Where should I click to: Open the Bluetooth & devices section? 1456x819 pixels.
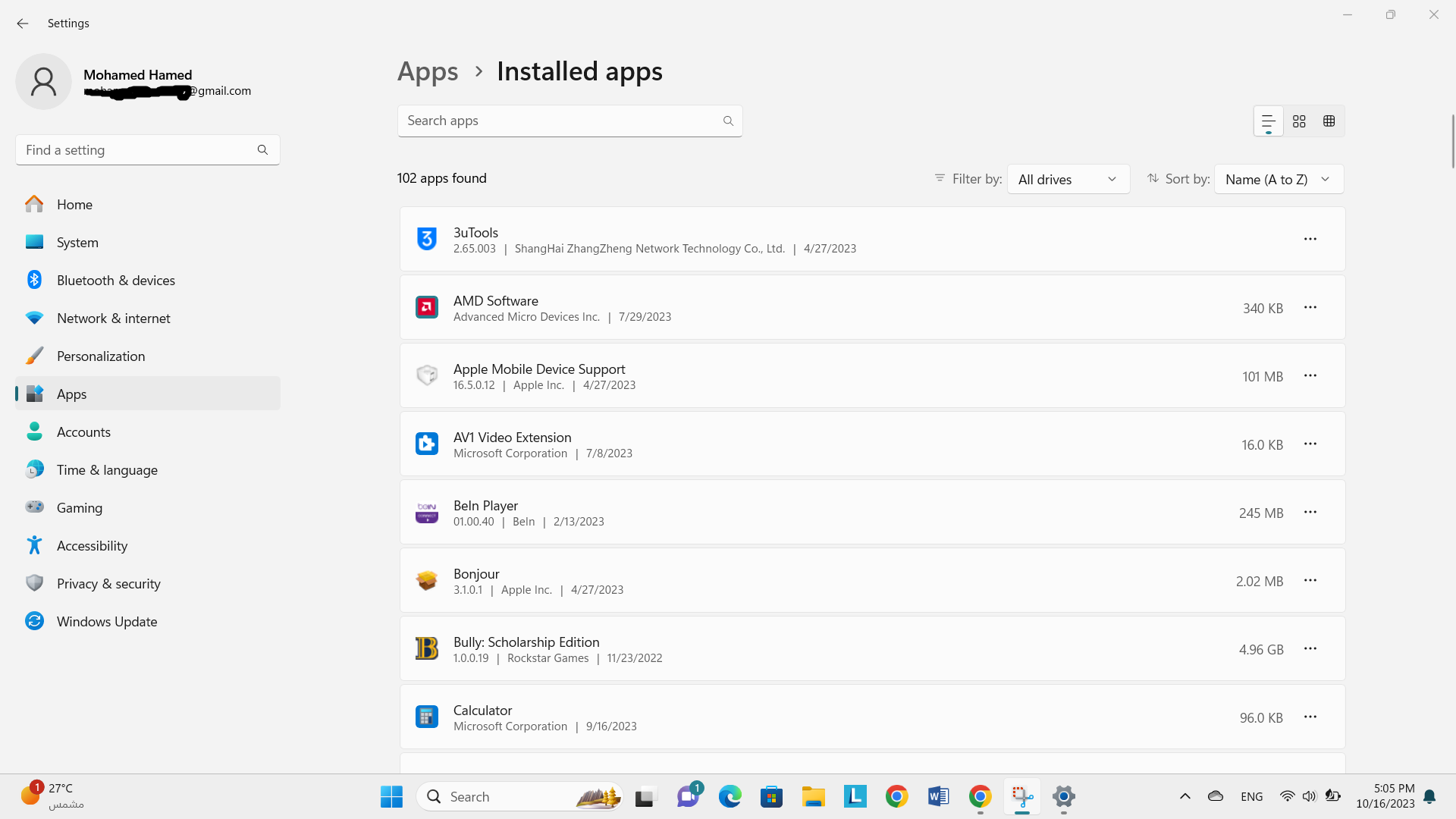point(115,281)
